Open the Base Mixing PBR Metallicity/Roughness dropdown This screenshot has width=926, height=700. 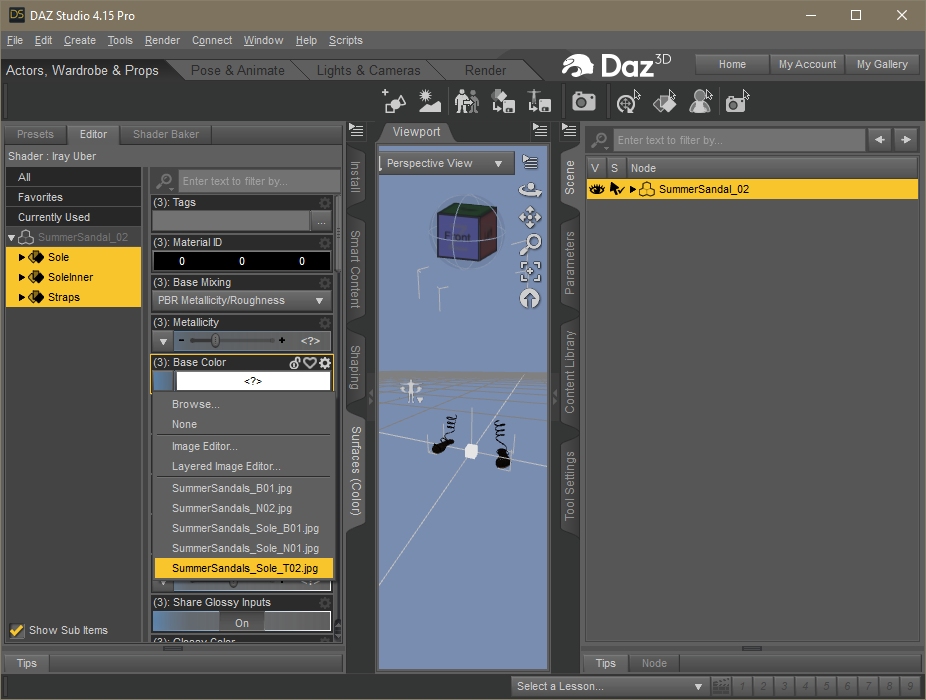[x=242, y=301]
